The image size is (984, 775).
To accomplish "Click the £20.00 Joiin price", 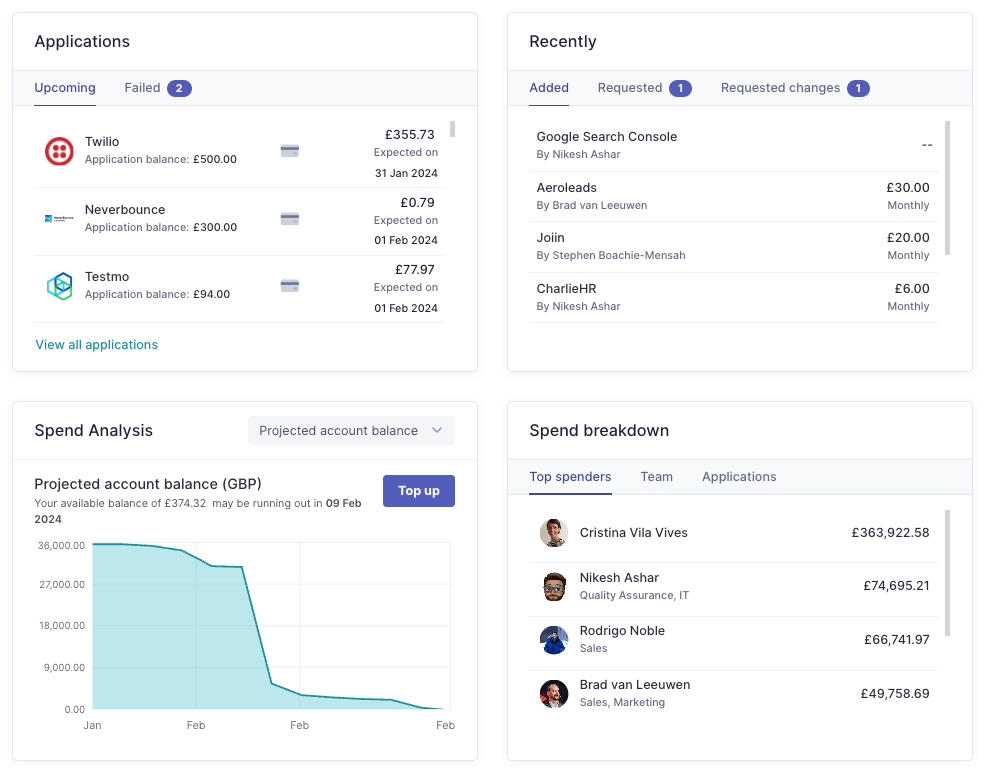I will [907, 238].
